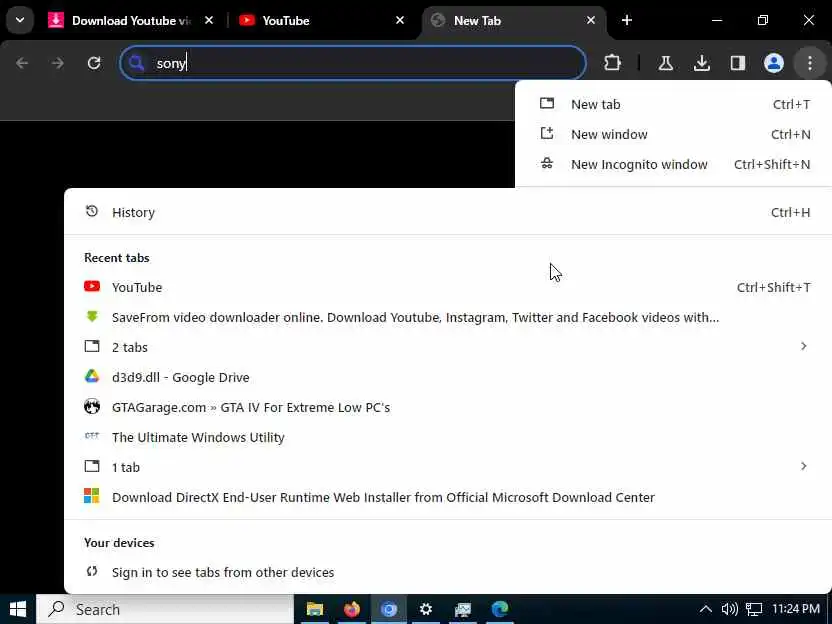Click the History clock icon
This screenshot has width=832, height=624.
point(92,211)
